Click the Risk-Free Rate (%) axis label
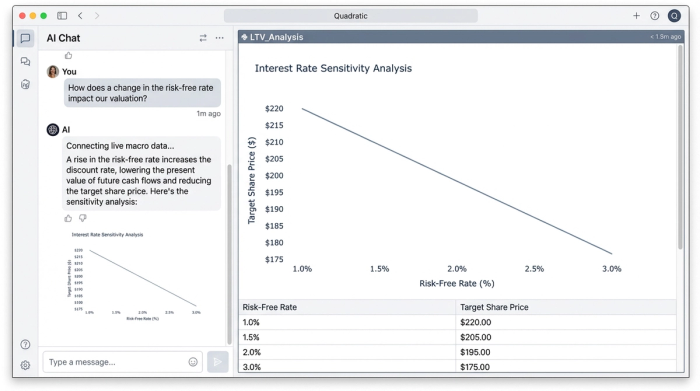 pos(457,283)
